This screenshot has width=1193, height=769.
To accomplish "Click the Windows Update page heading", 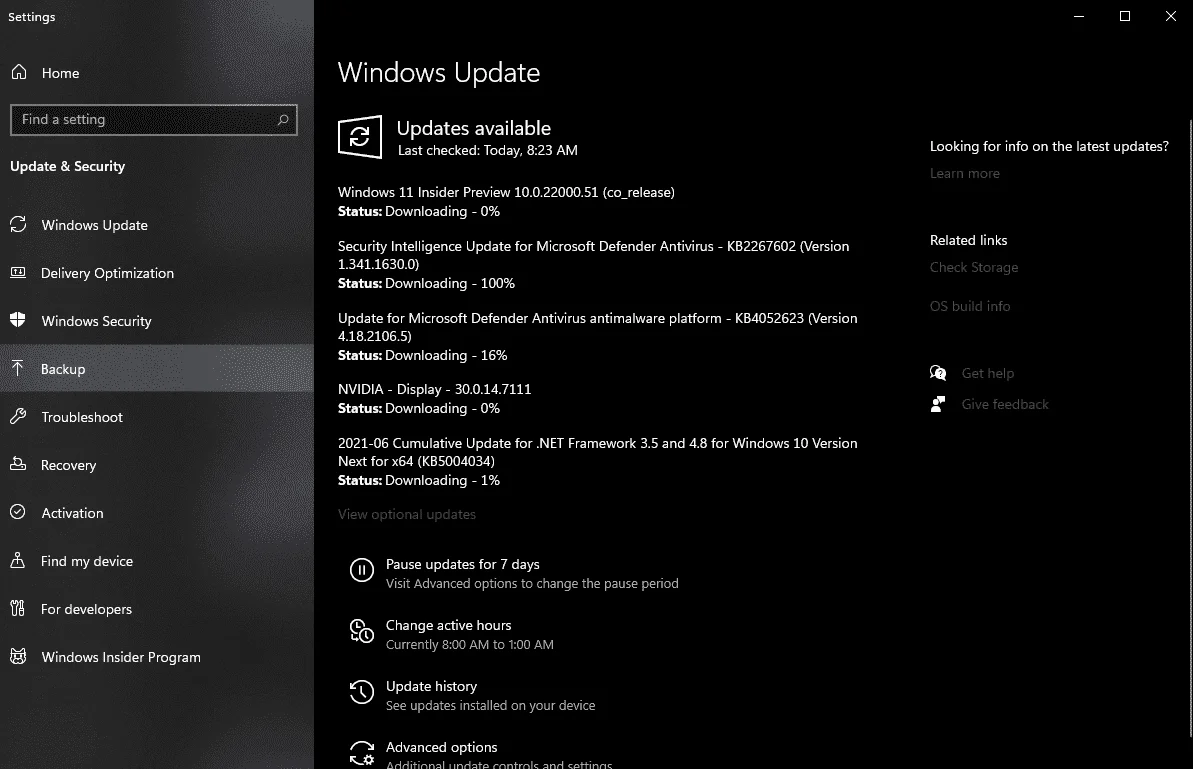I will pos(439,72).
